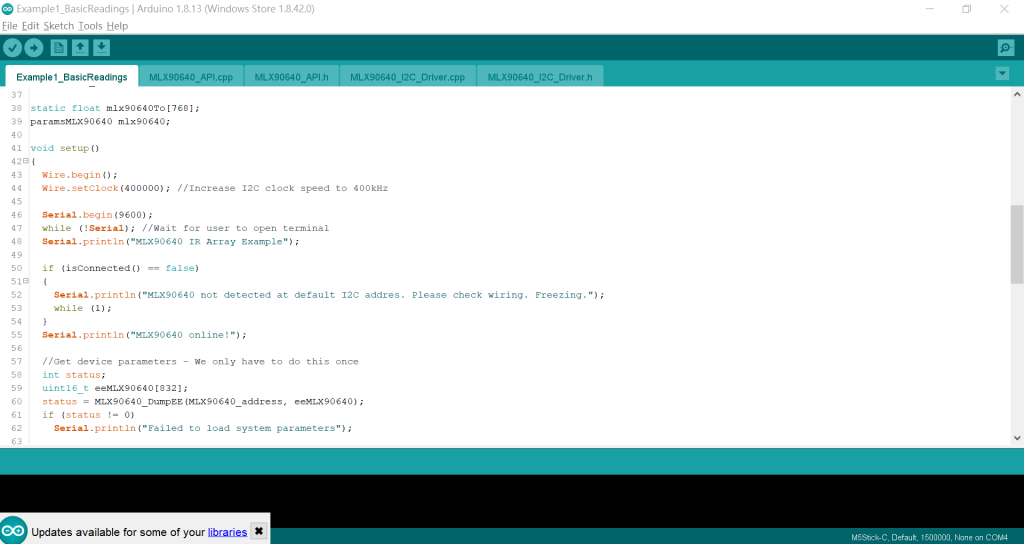Image resolution: width=1024 pixels, height=544 pixels.
Task: Click on if (isConnected() == false) line
Action: coord(120,268)
